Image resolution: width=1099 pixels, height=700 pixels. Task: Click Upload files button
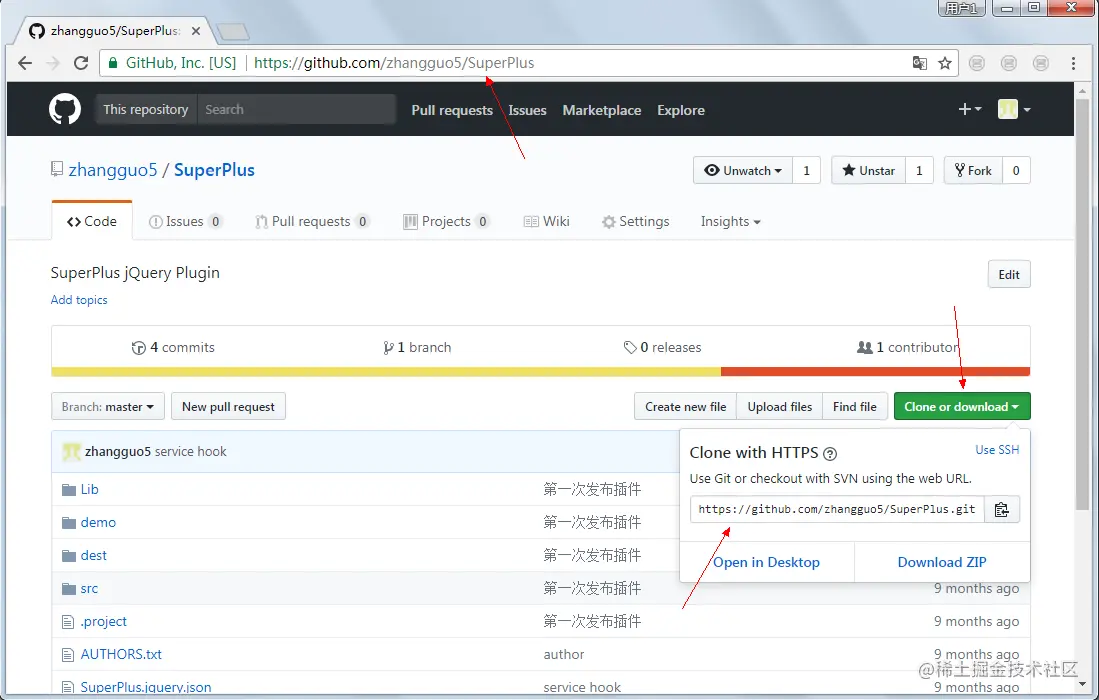click(x=779, y=406)
